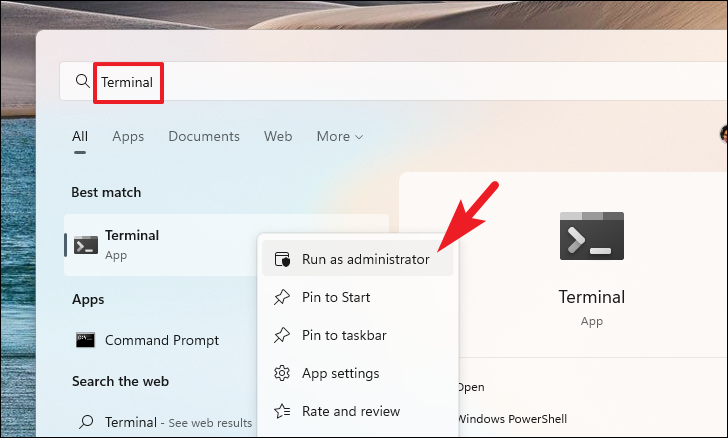The image size is (728, 438).
Task: Switch to the Web filter tab
Action: point(278,136)
